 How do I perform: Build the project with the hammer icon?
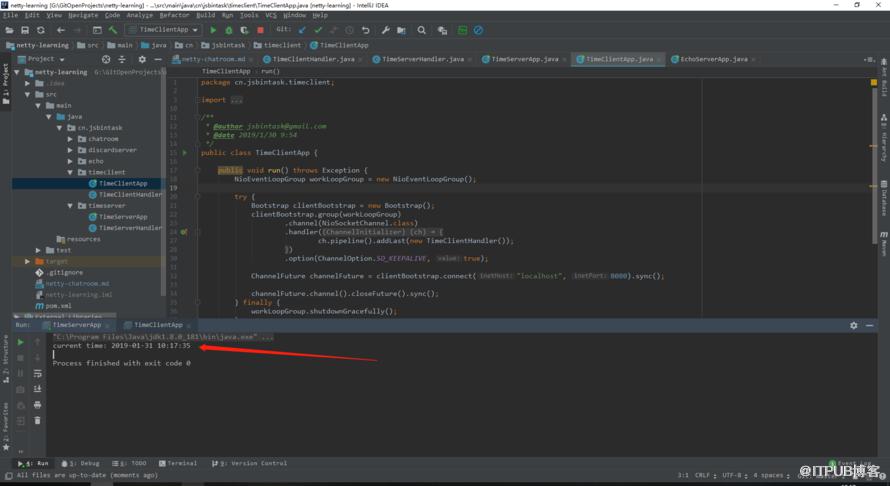(x=113, y=30)
